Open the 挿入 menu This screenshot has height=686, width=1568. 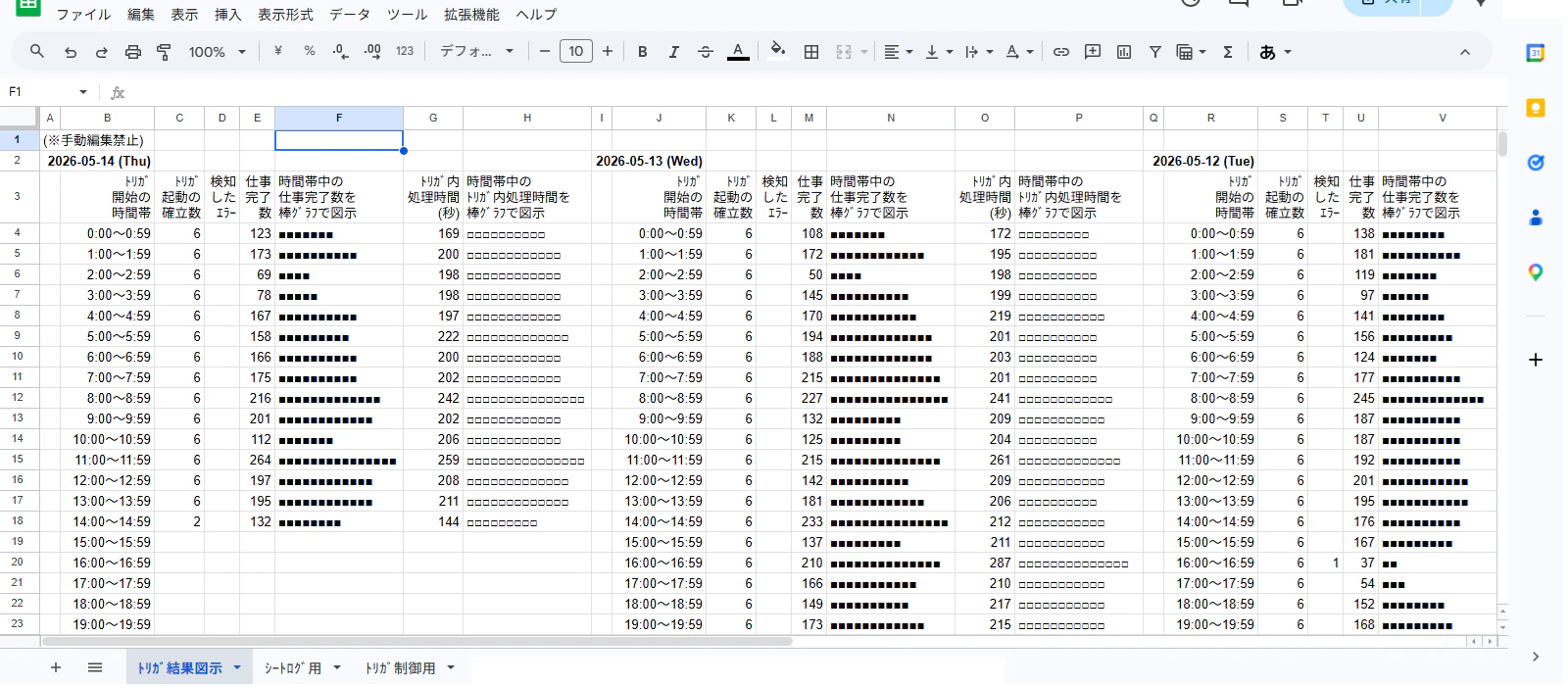[x=227, y=15]
